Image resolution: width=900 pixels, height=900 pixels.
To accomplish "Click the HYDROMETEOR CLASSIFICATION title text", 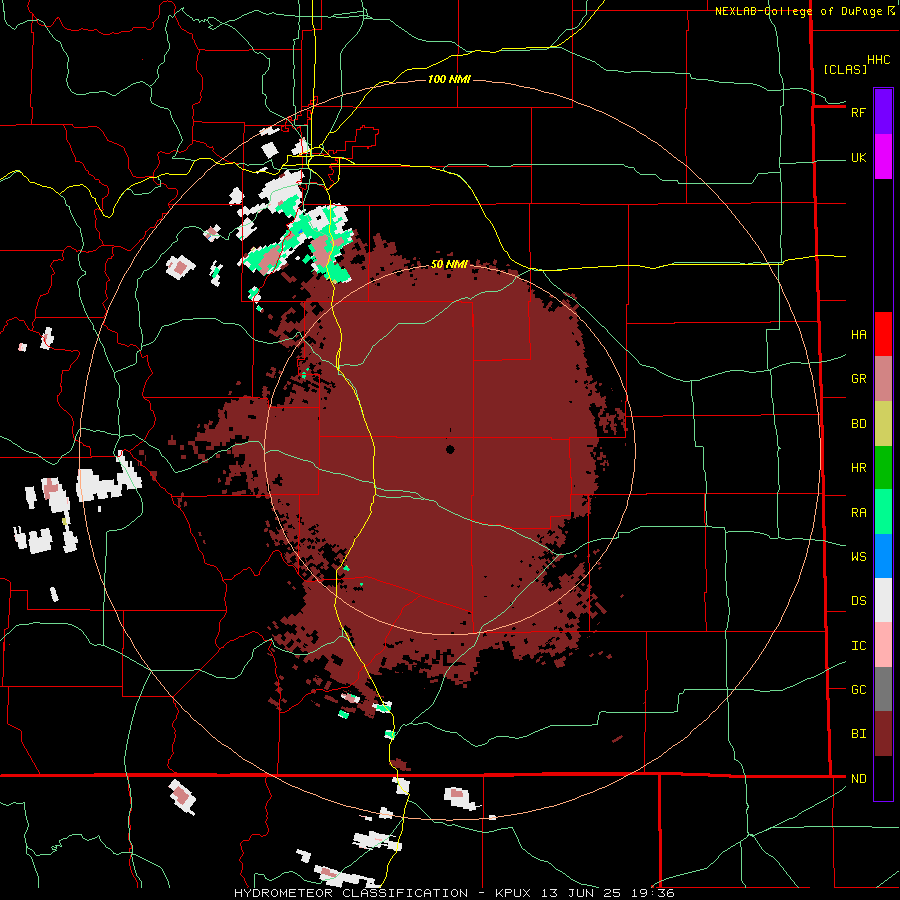I will 351,893.
